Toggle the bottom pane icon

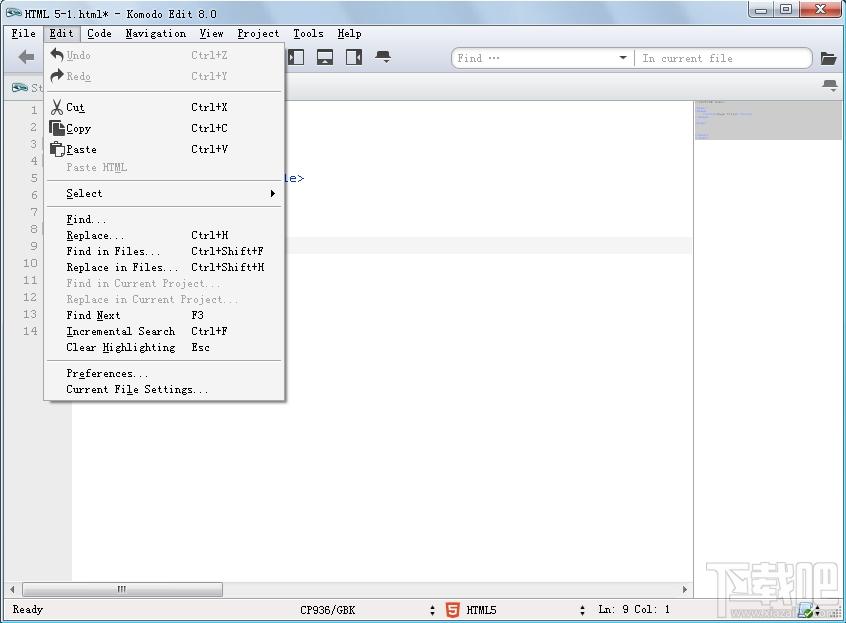[325, 57]
